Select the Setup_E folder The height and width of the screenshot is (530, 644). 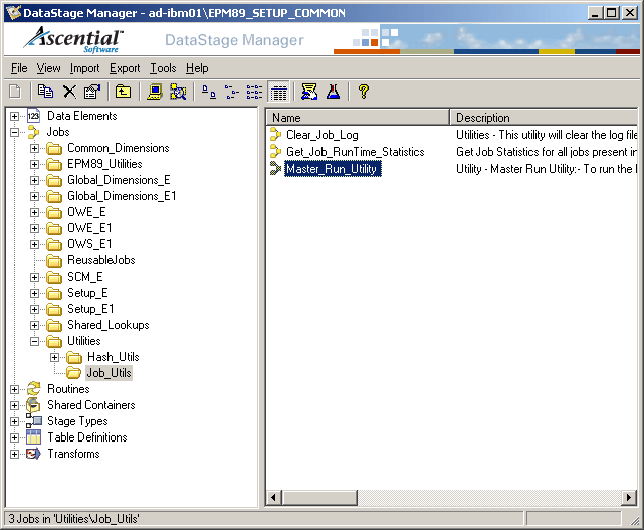pos(87,293)
